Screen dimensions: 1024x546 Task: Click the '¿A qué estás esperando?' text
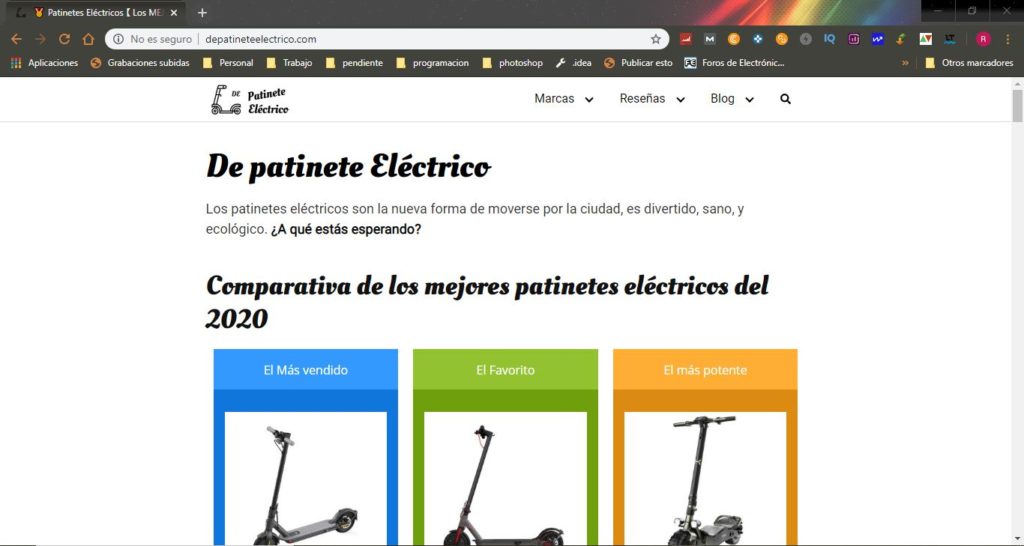(x=346, y=230)
